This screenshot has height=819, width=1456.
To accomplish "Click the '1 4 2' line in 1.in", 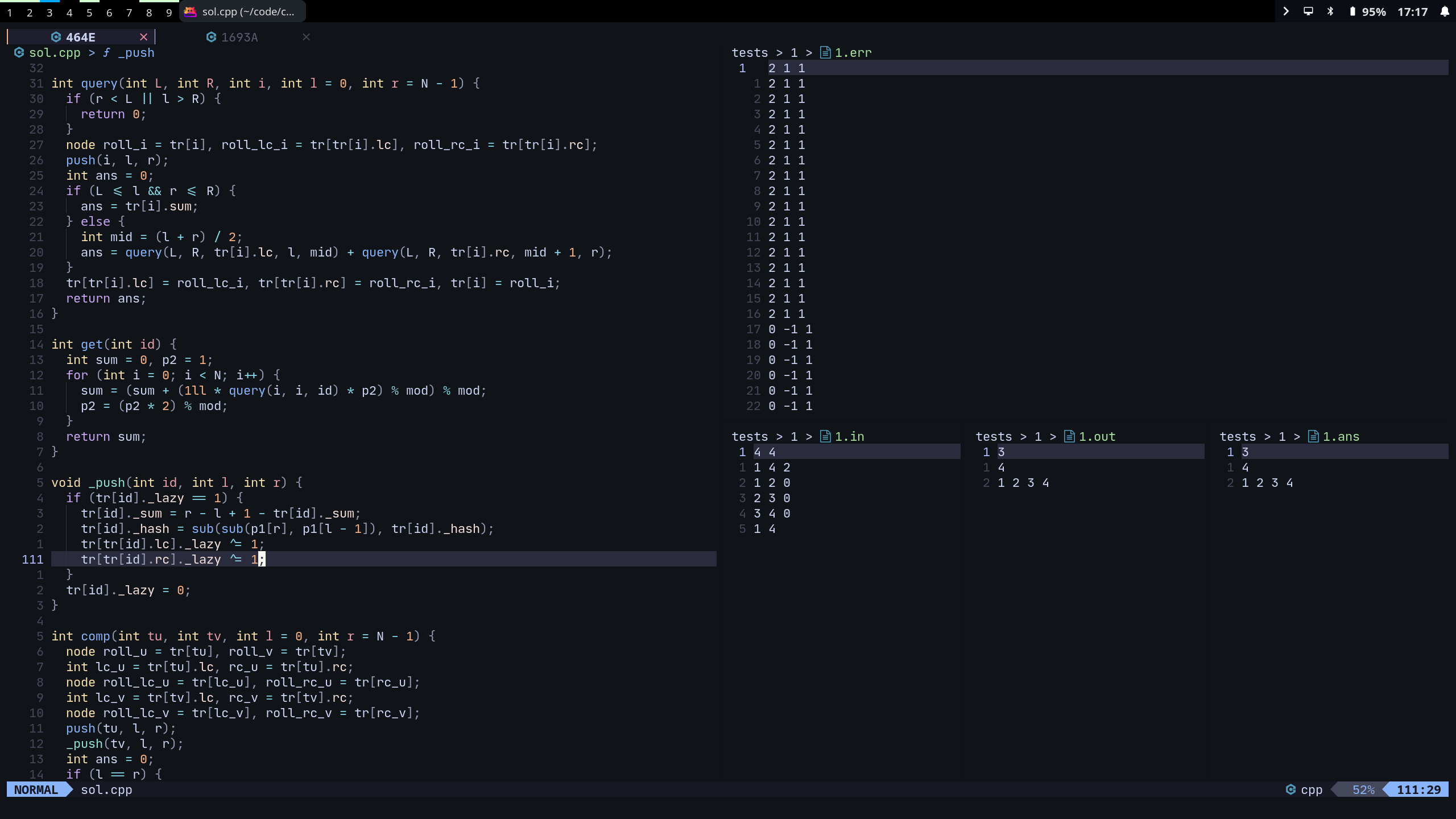I will pyautogui.click(x=772, y=467).
